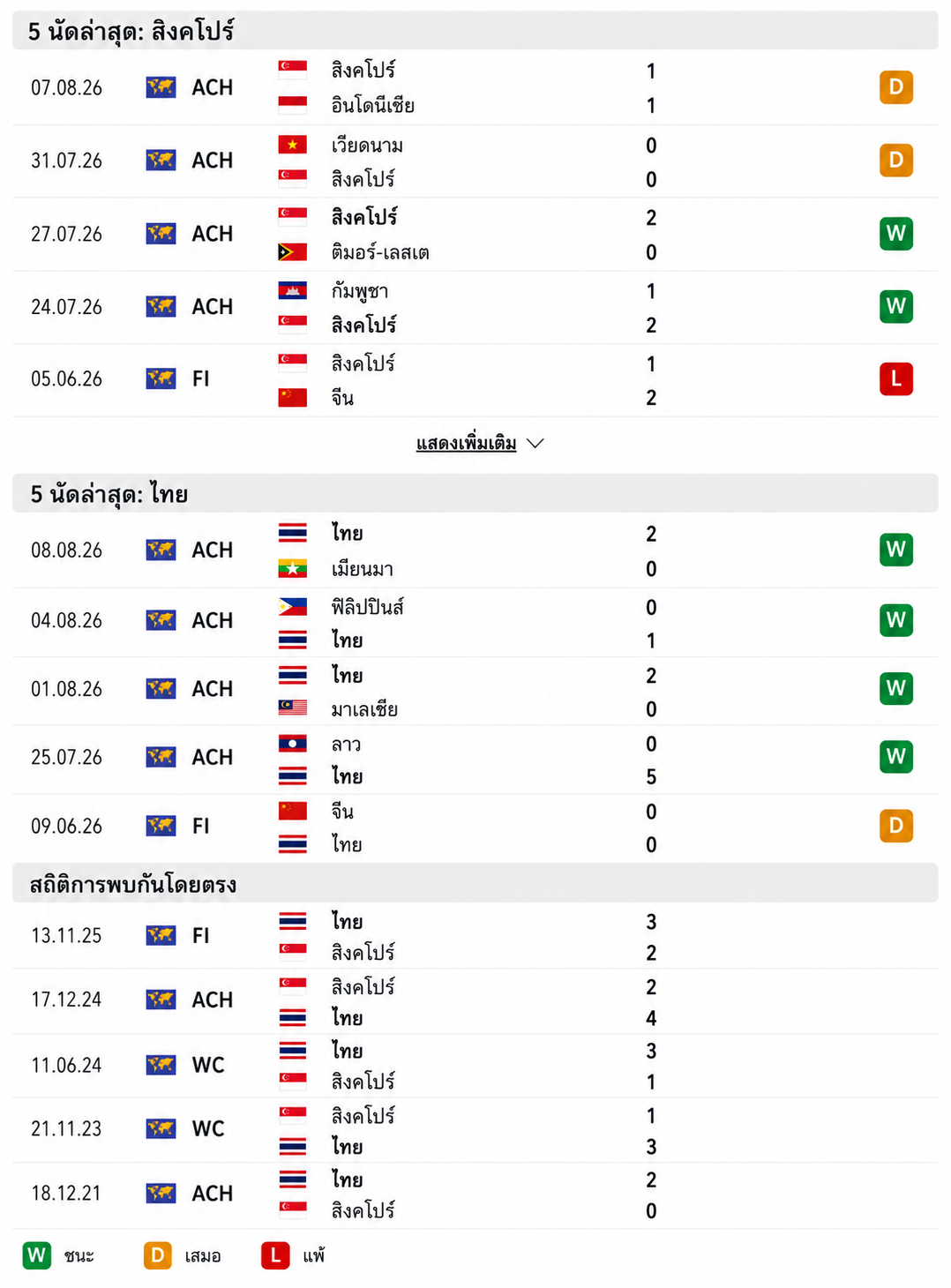Click the Cambodia flag icon
The image size is (951, 1288).
[292, 290]
